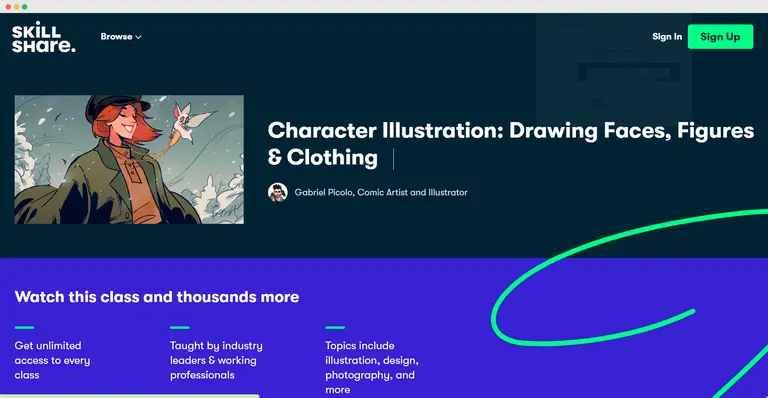
Task: Click the green maximize window button
Action: coord(24,7)
